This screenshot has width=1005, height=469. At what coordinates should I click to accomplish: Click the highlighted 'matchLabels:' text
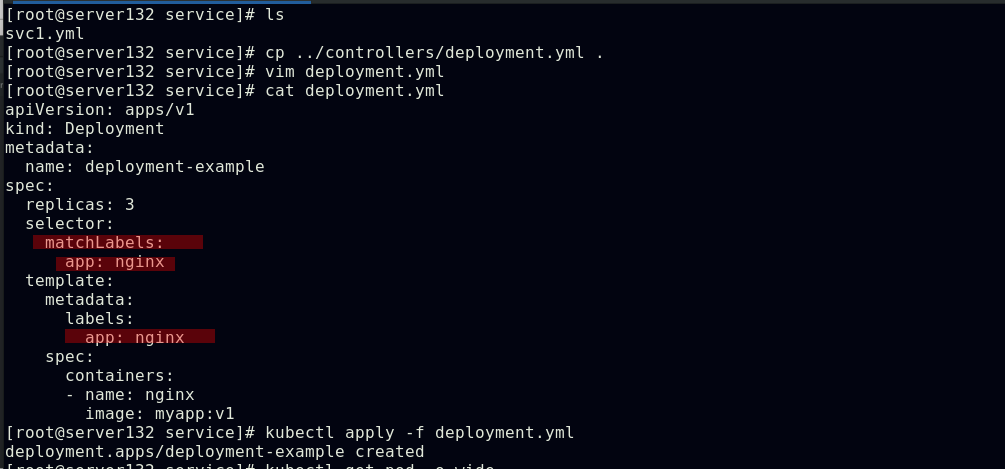click(x=104, y=243)
